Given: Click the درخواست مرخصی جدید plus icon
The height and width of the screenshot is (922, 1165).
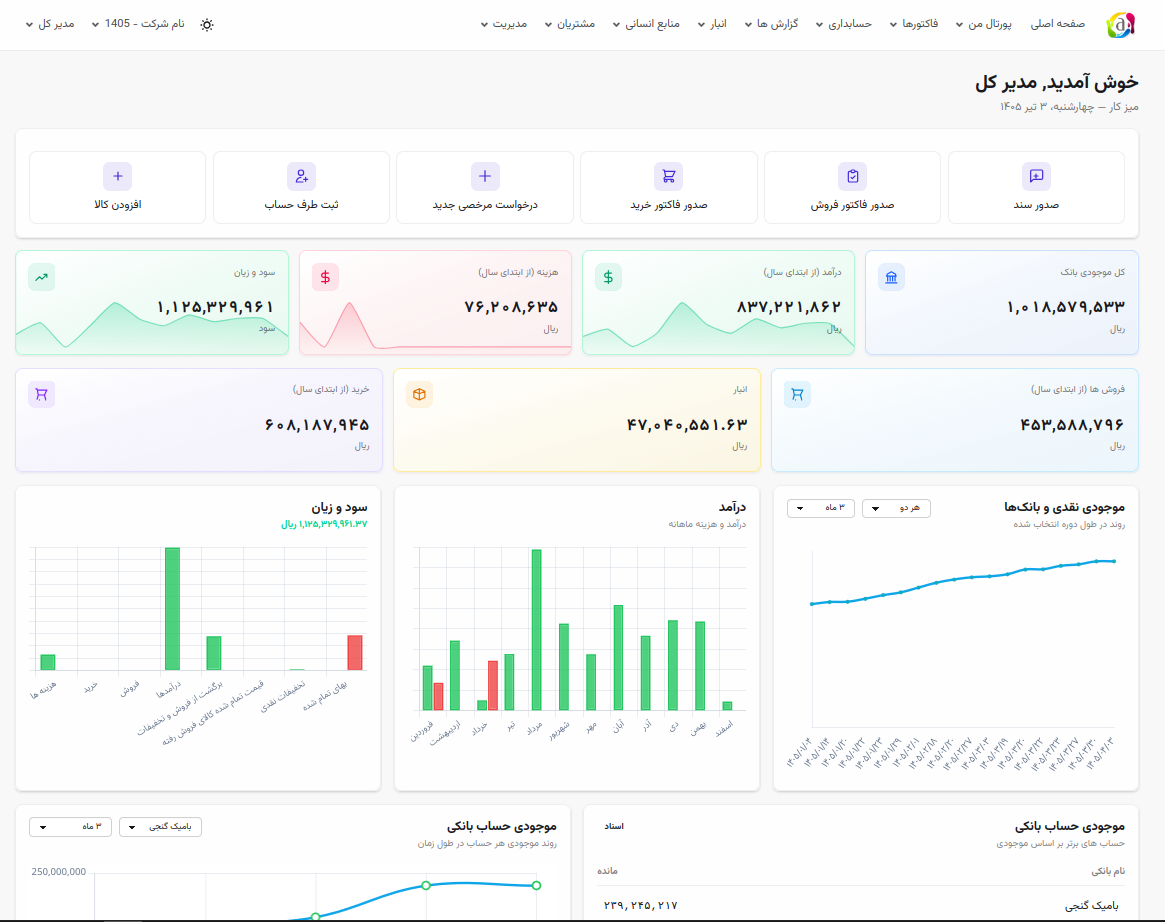Looking at the screenshot, I should [484, 176].
